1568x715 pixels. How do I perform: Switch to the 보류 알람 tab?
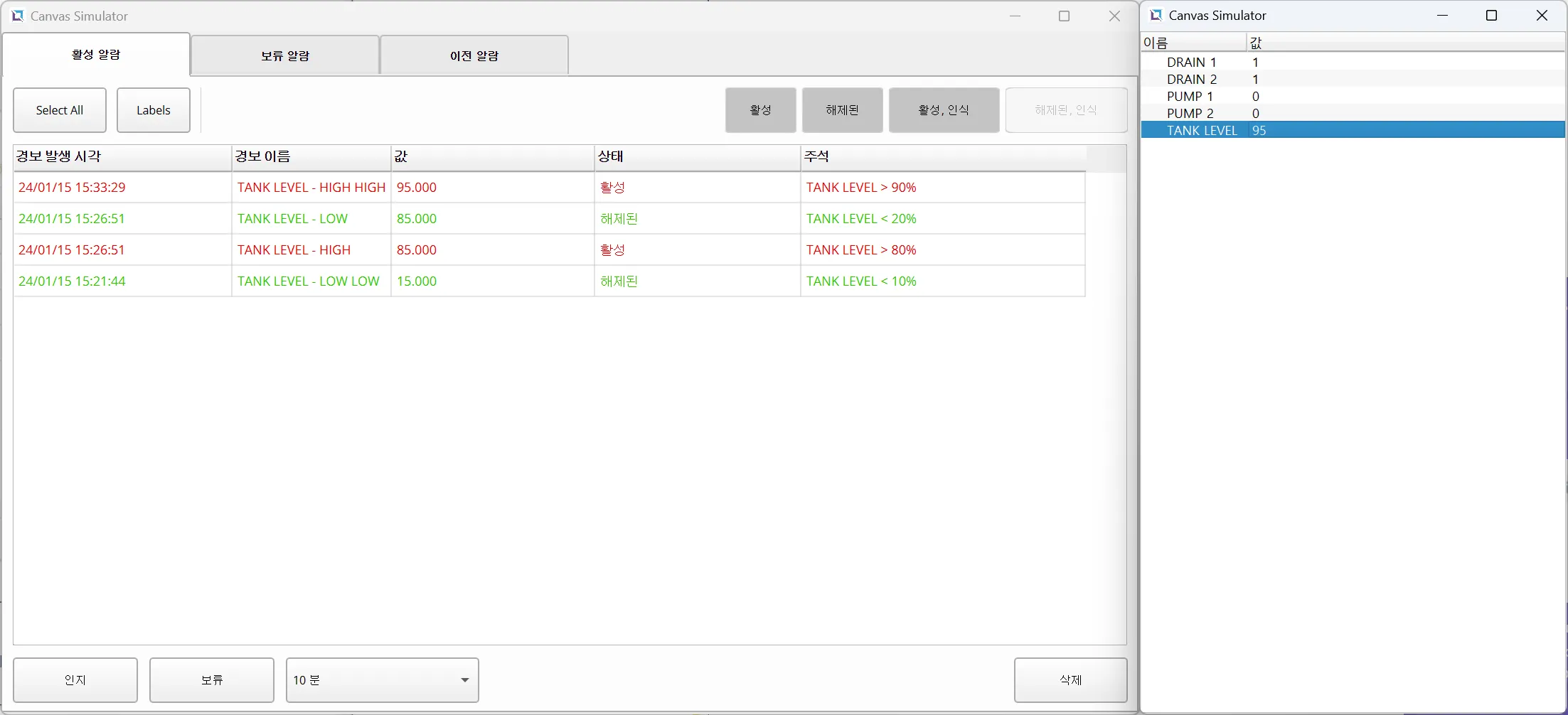click(284, 55)
